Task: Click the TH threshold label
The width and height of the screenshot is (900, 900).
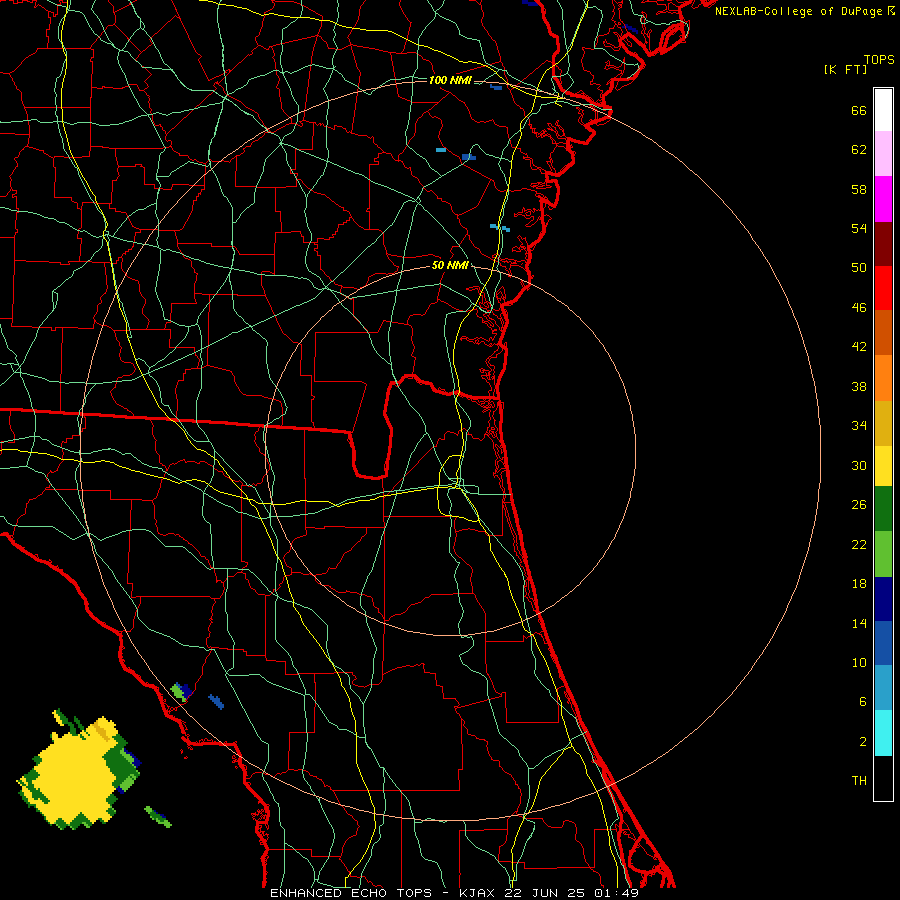Action: pyautogui.click(x=859, y=780)
